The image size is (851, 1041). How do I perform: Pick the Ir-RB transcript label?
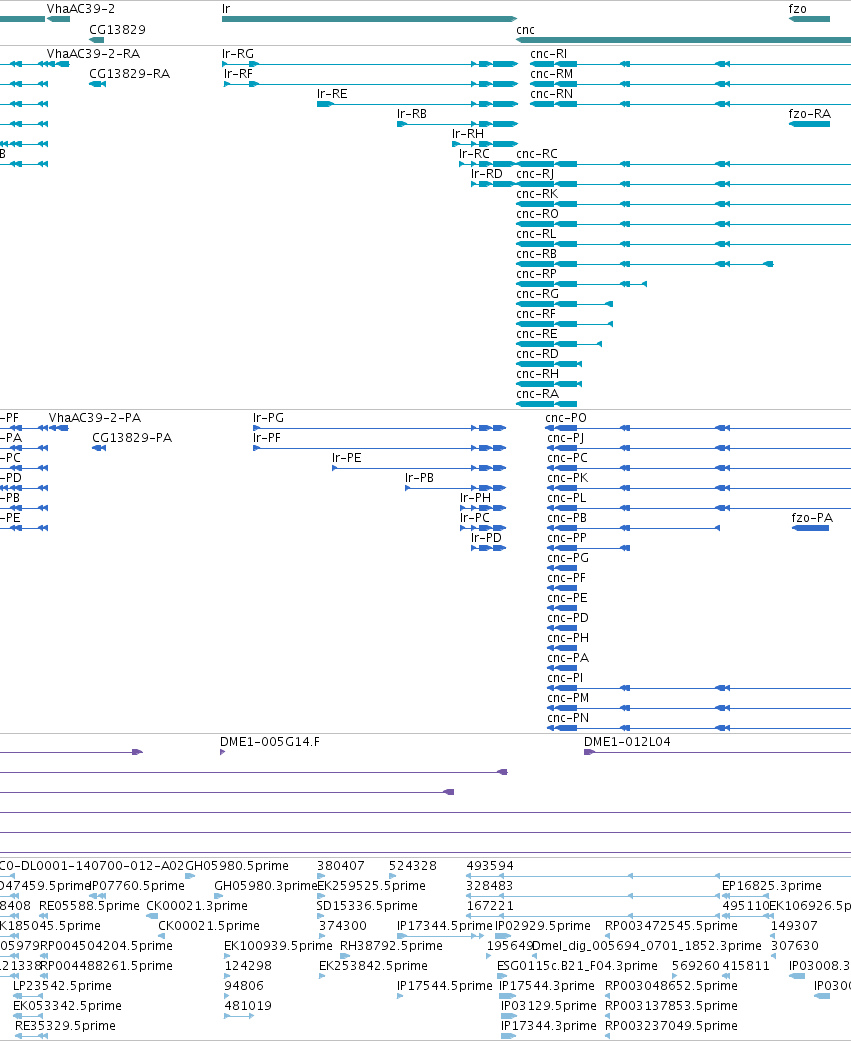tap(412, 114)
